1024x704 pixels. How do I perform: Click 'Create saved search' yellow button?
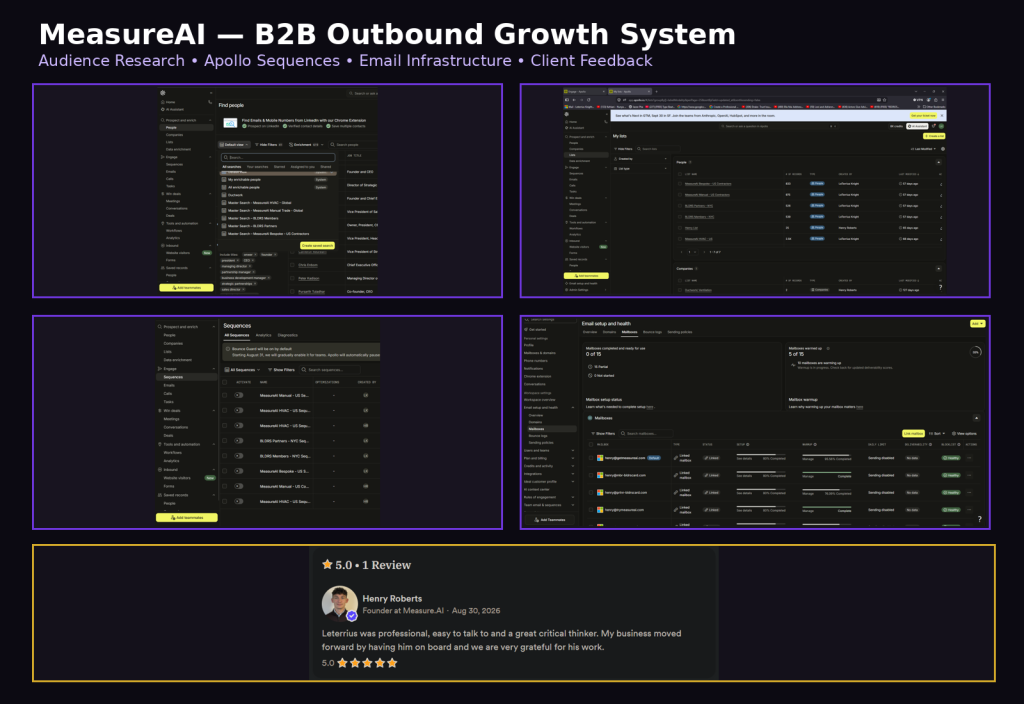pos(317,246)
